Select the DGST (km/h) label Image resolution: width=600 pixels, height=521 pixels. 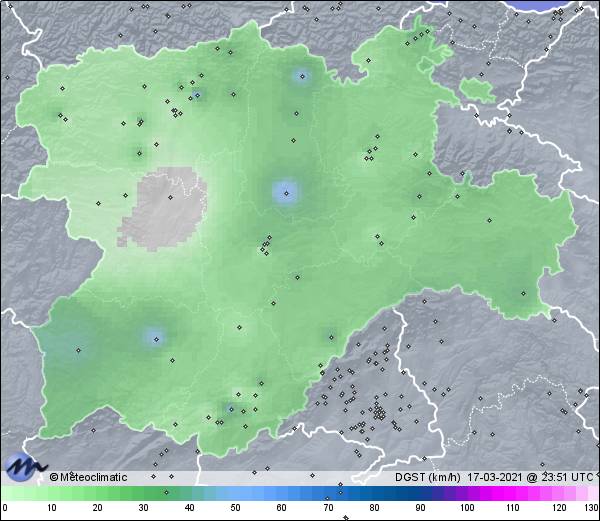(x=428, y=477)
